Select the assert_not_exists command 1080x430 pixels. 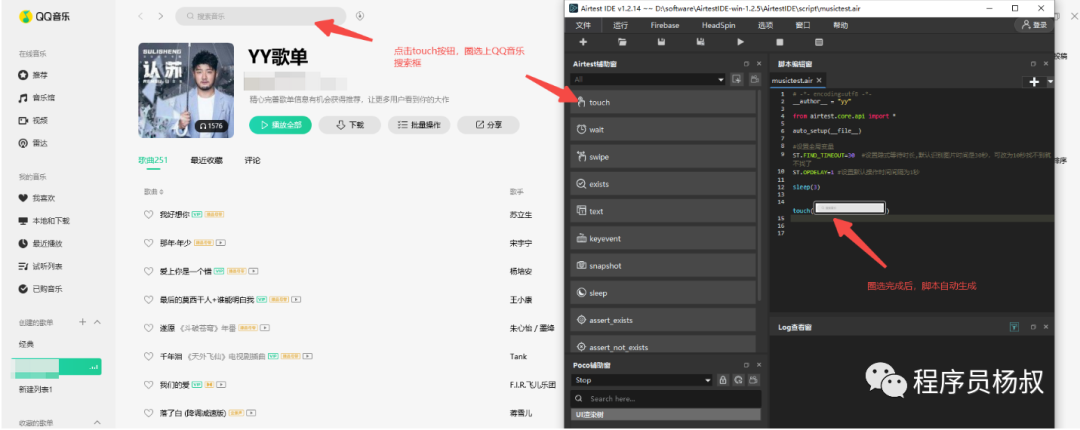[x=663, y=346]
